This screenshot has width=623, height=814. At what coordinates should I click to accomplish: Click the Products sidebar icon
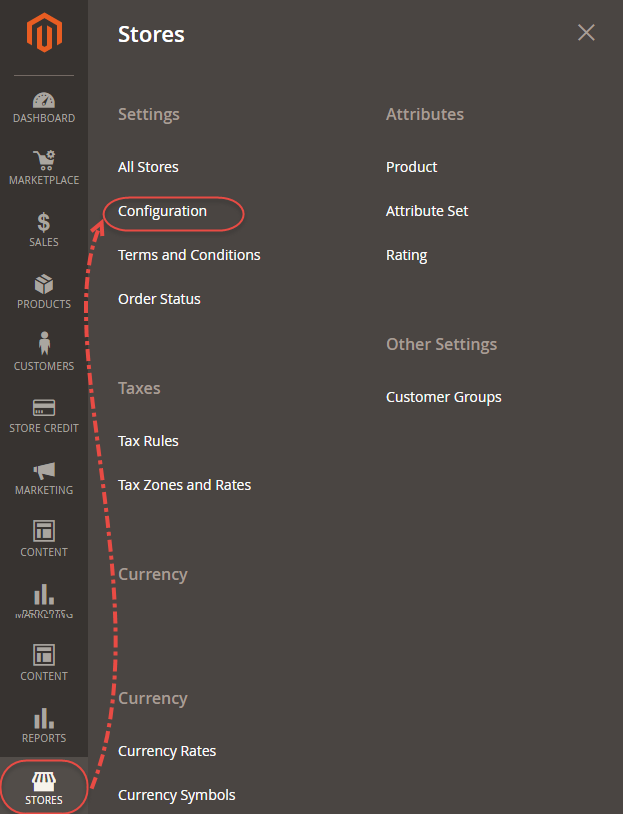click(43, 292)
